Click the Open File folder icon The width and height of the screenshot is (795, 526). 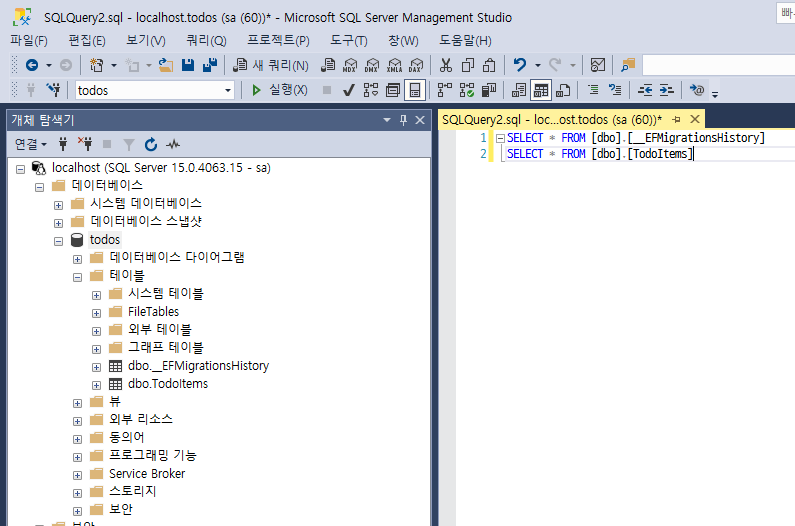pos(166,65)
